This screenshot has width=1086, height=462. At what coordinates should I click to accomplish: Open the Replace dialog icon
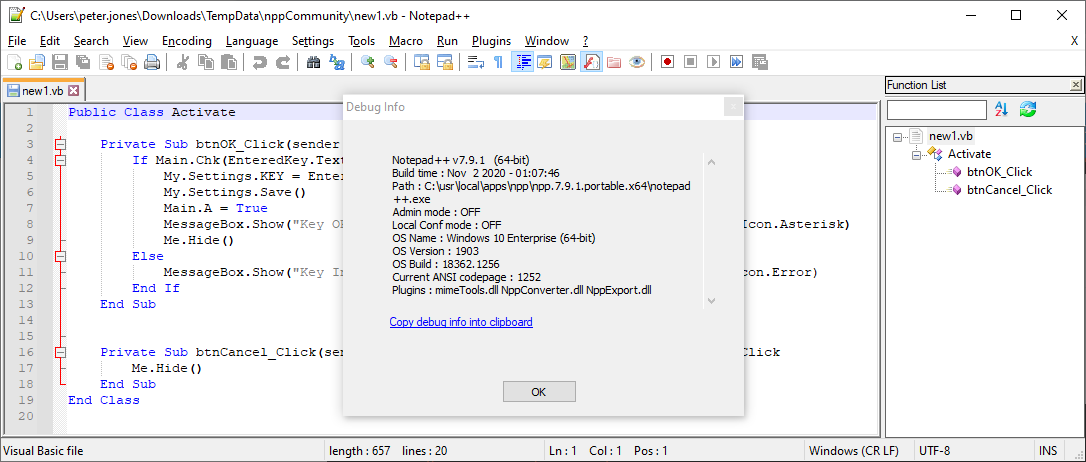[337, 62]
